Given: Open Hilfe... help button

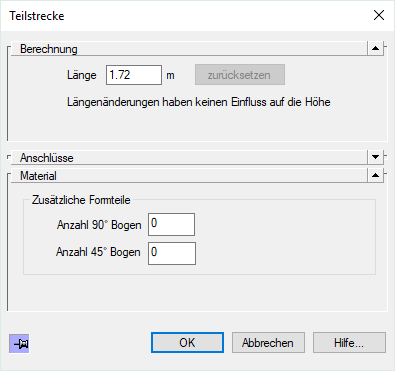Looking at the screenshot, I should (x=349, y=342).
